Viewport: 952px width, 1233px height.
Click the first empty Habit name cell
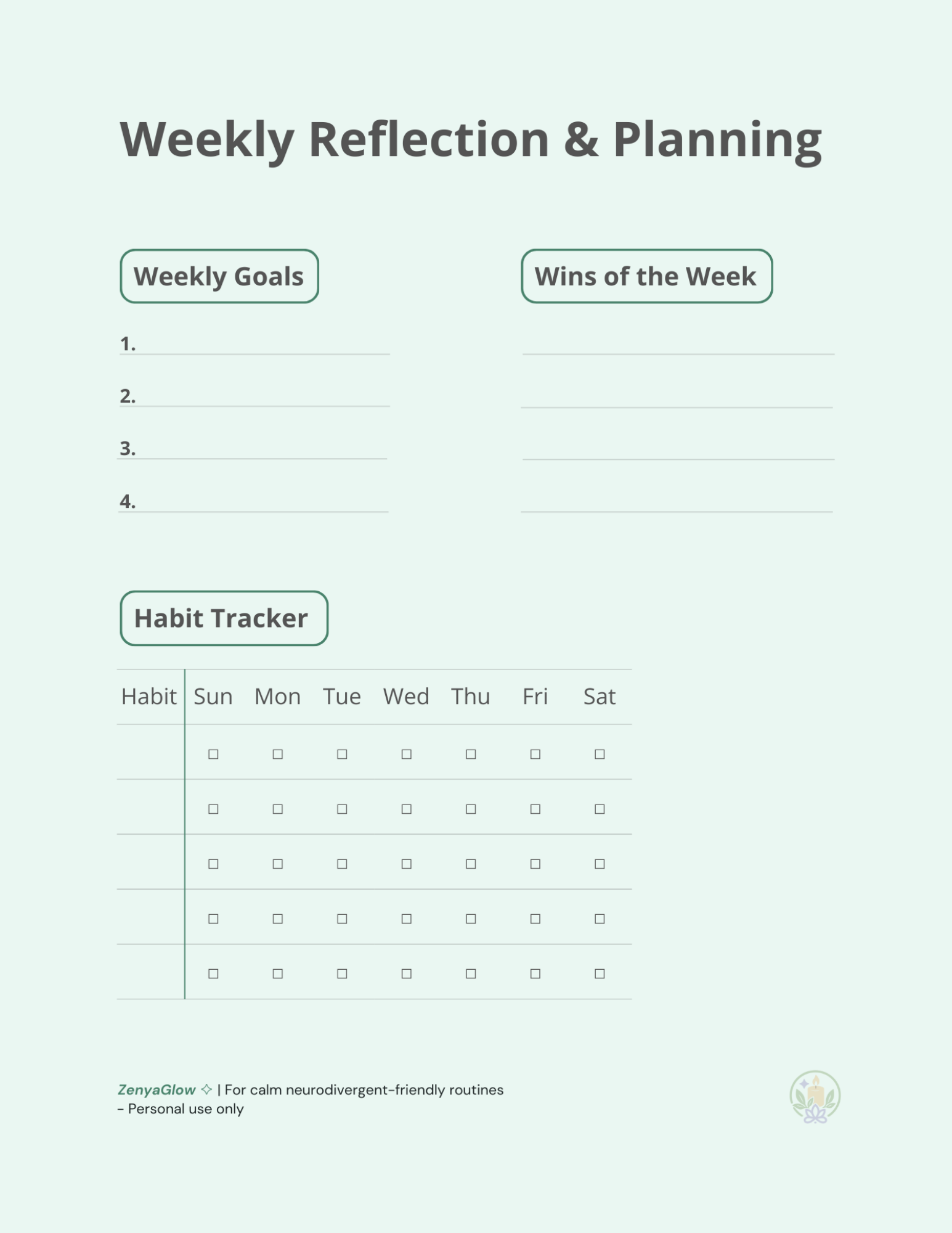pos(151,752)
